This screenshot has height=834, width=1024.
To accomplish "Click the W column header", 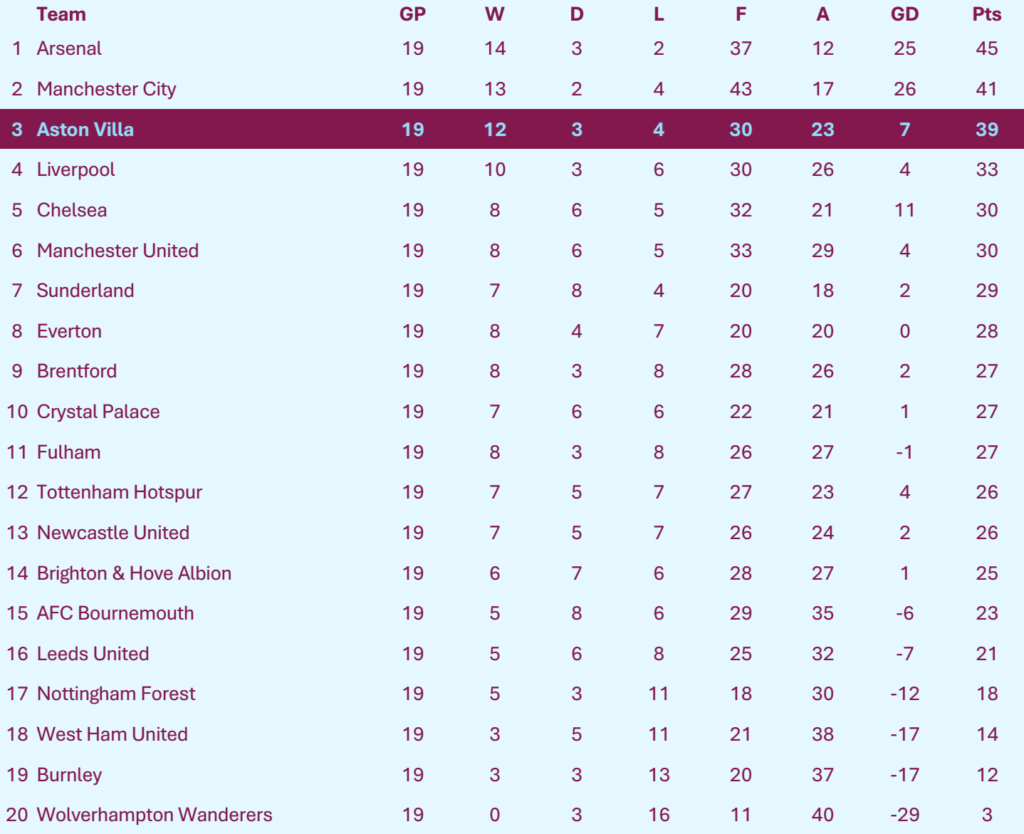I will pos(494,14).
